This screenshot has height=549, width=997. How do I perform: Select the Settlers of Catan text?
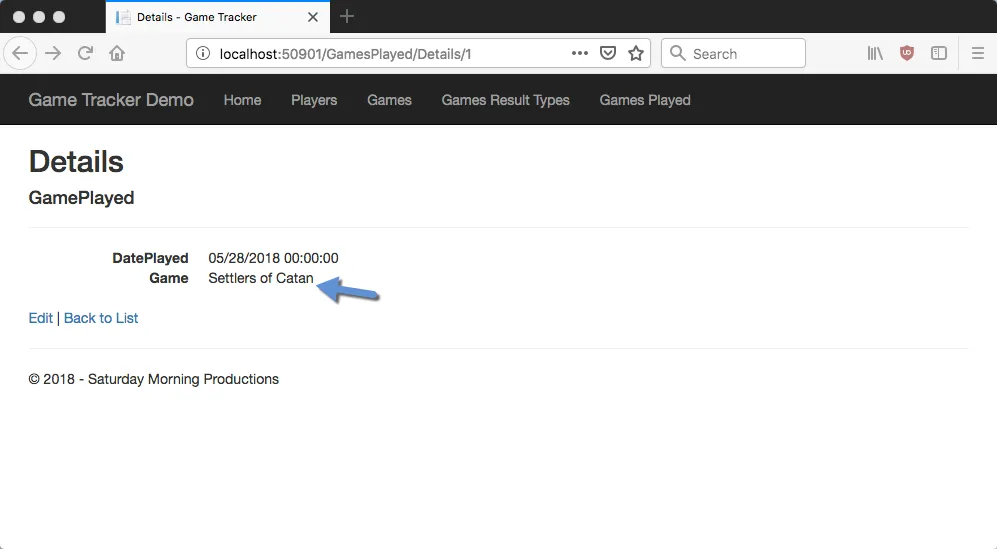coord(261,278)
